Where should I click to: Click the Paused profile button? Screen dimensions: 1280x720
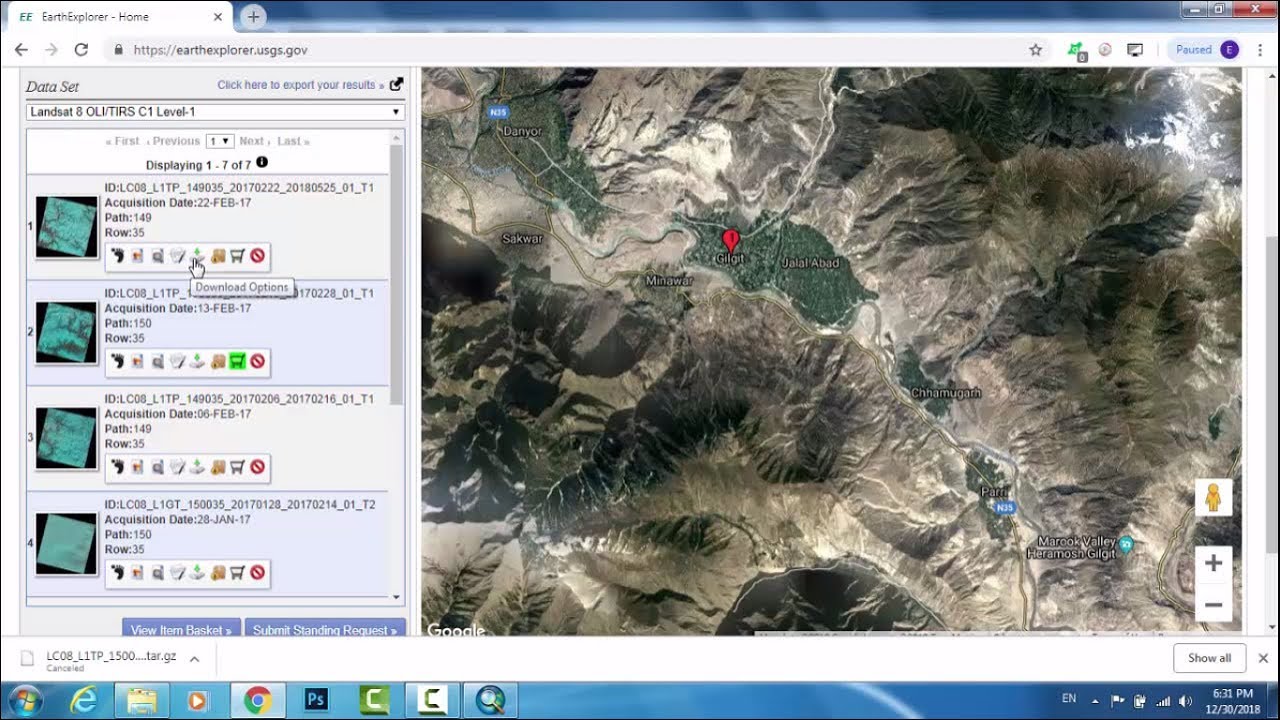1205,50
